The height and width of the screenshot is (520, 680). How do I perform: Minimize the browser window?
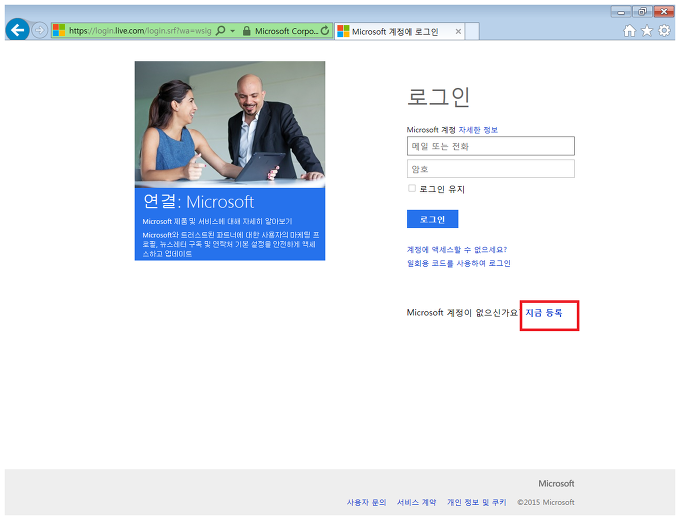621,12
